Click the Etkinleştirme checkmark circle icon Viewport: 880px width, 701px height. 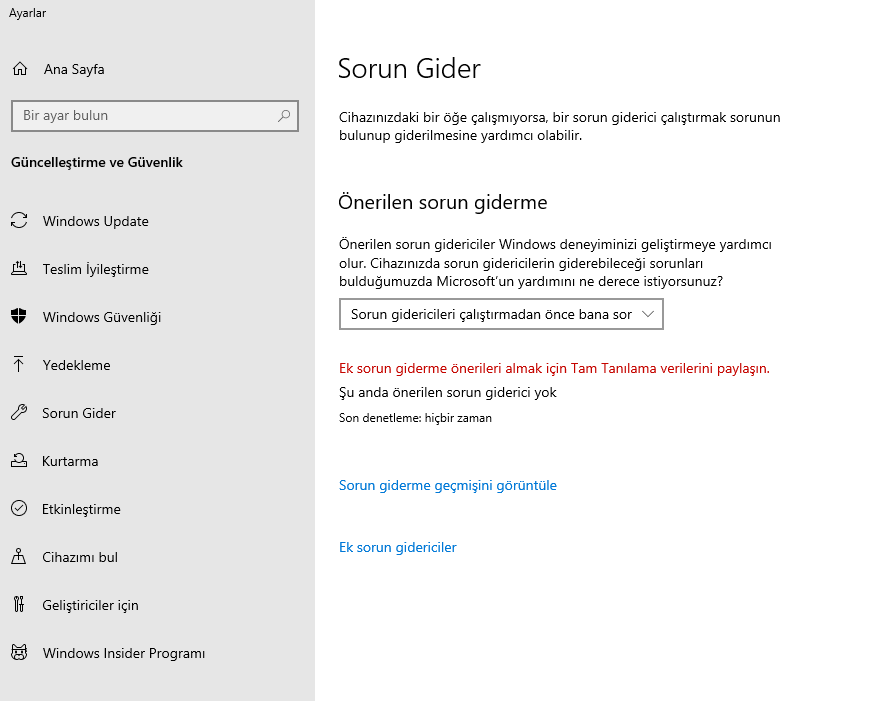click(19, 509)
